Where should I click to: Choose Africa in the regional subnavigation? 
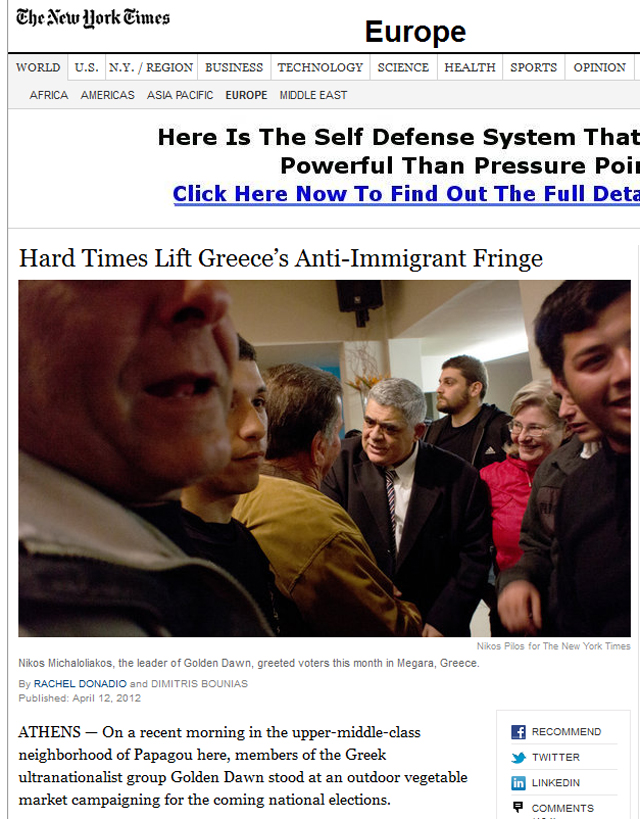pyautogui.click(x=49, y=95)
